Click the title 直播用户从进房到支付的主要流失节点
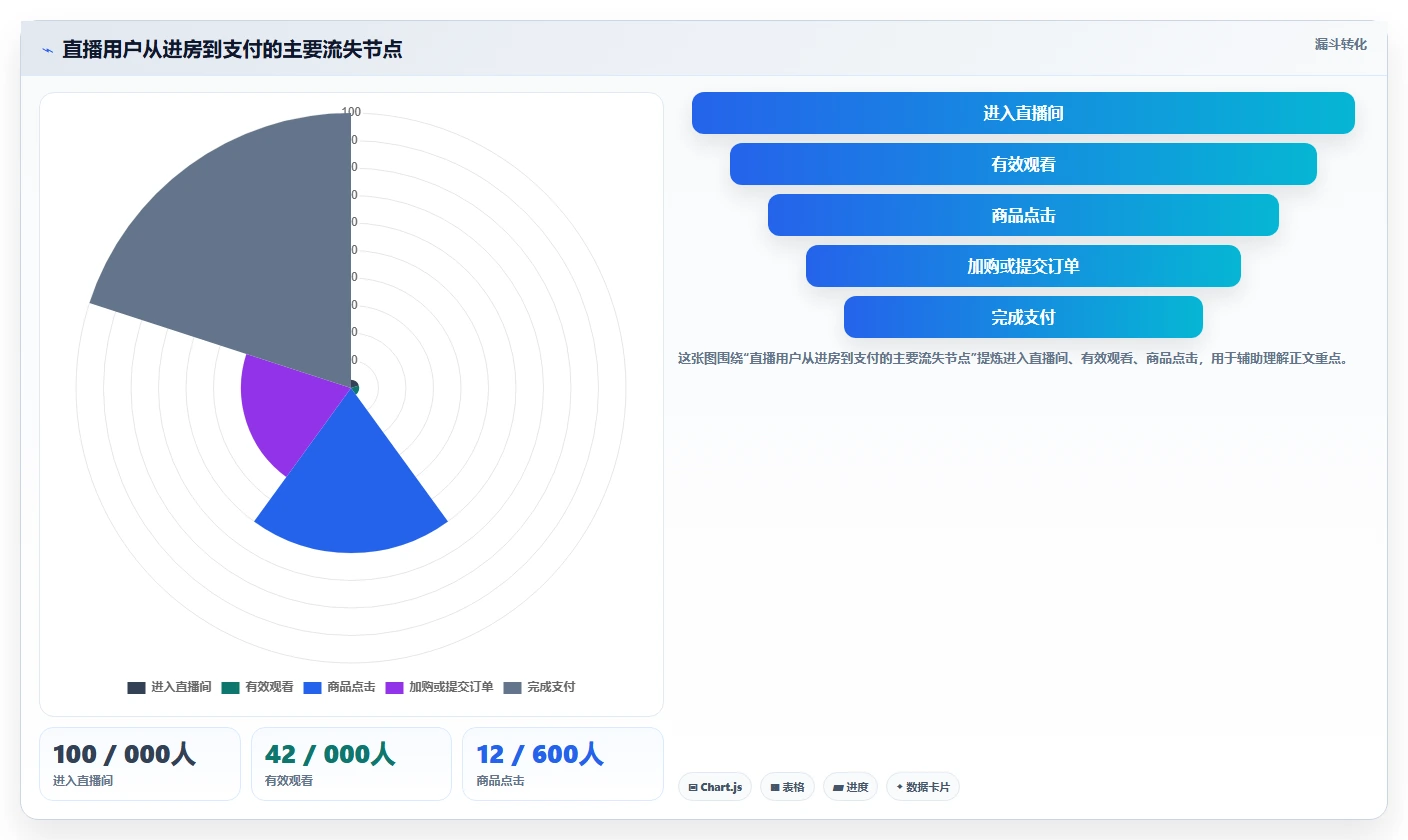1408x840 pixels. [x=232, y=49]
